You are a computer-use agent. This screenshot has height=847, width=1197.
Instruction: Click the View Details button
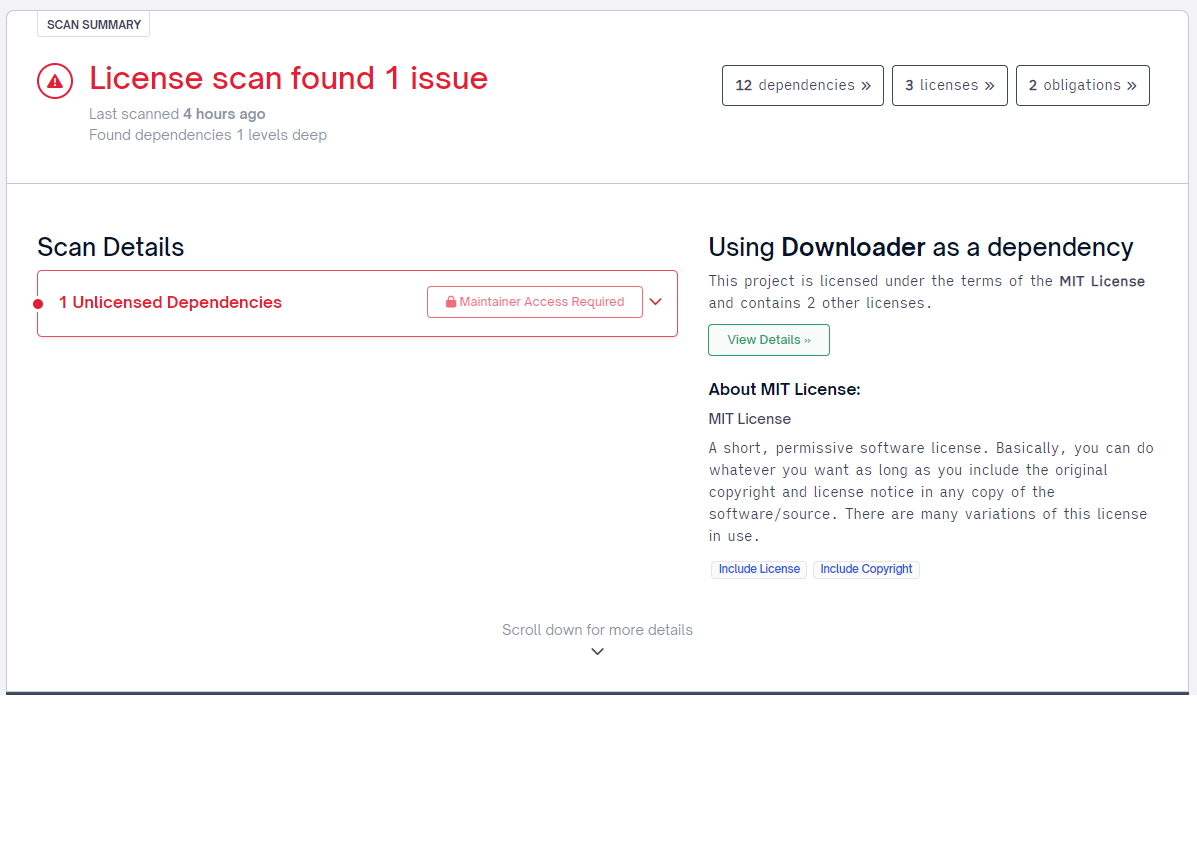click(x=768, y=340)
